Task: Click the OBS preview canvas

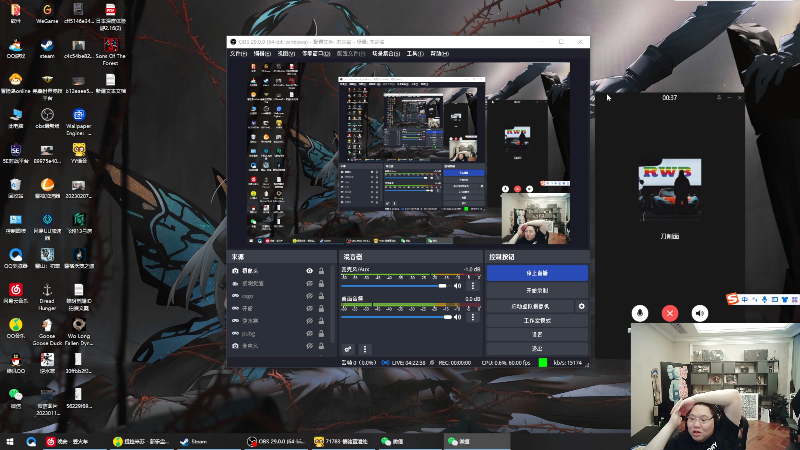Action: pos(408,153)
